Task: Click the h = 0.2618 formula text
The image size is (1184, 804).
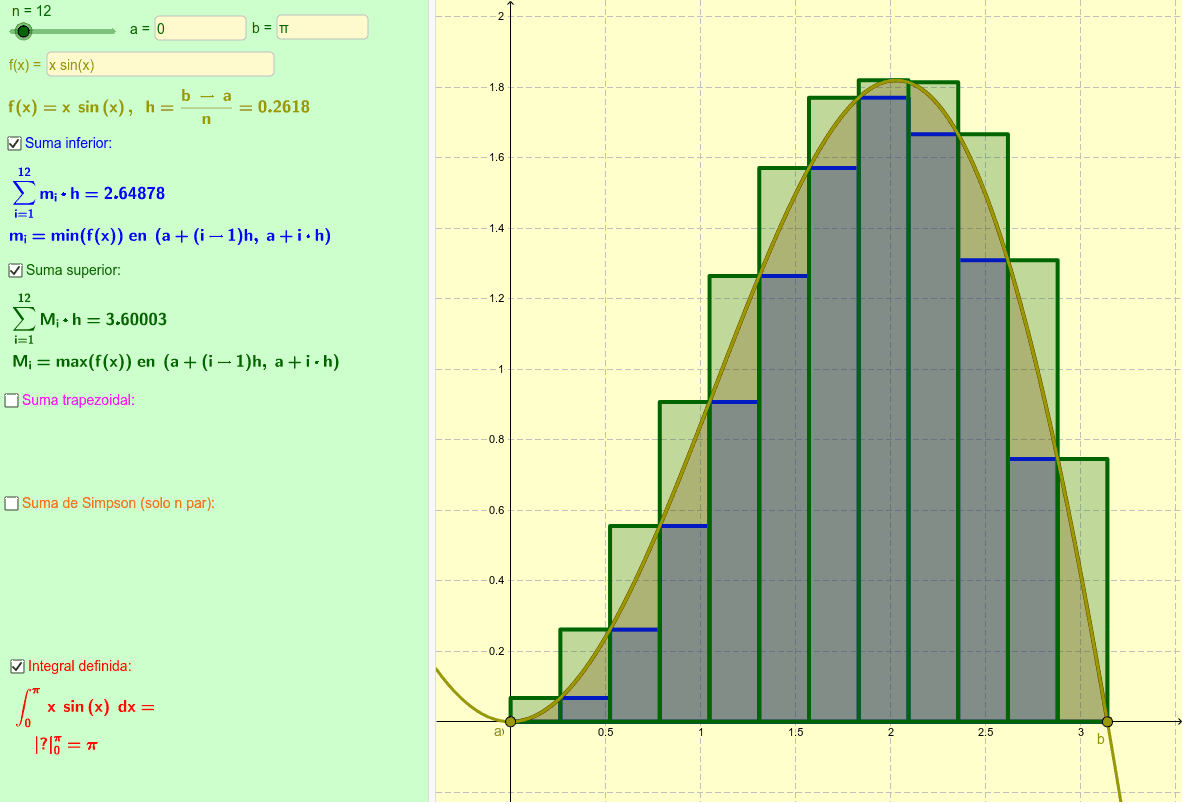Action: pos(227,107)
